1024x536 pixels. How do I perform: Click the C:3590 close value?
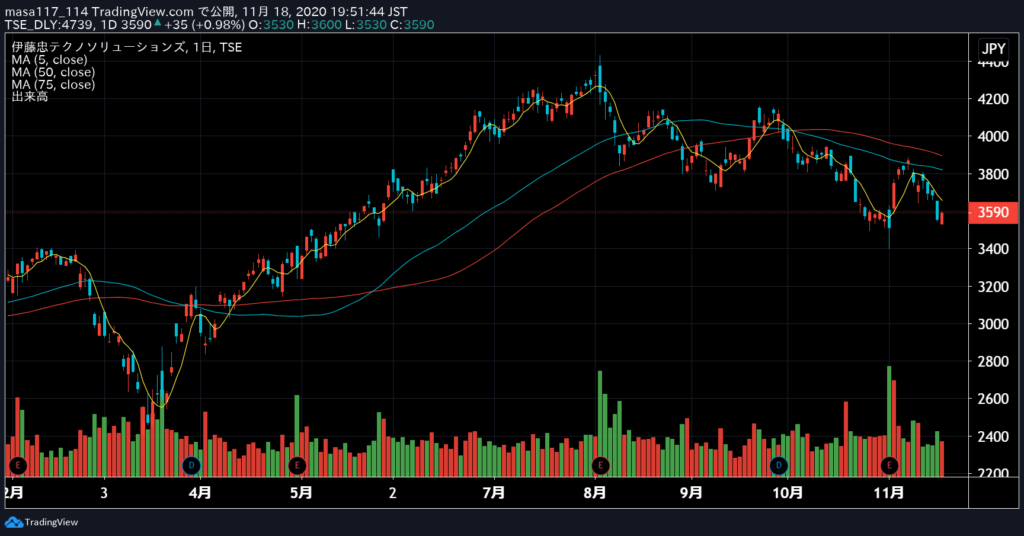pos(412,25)
